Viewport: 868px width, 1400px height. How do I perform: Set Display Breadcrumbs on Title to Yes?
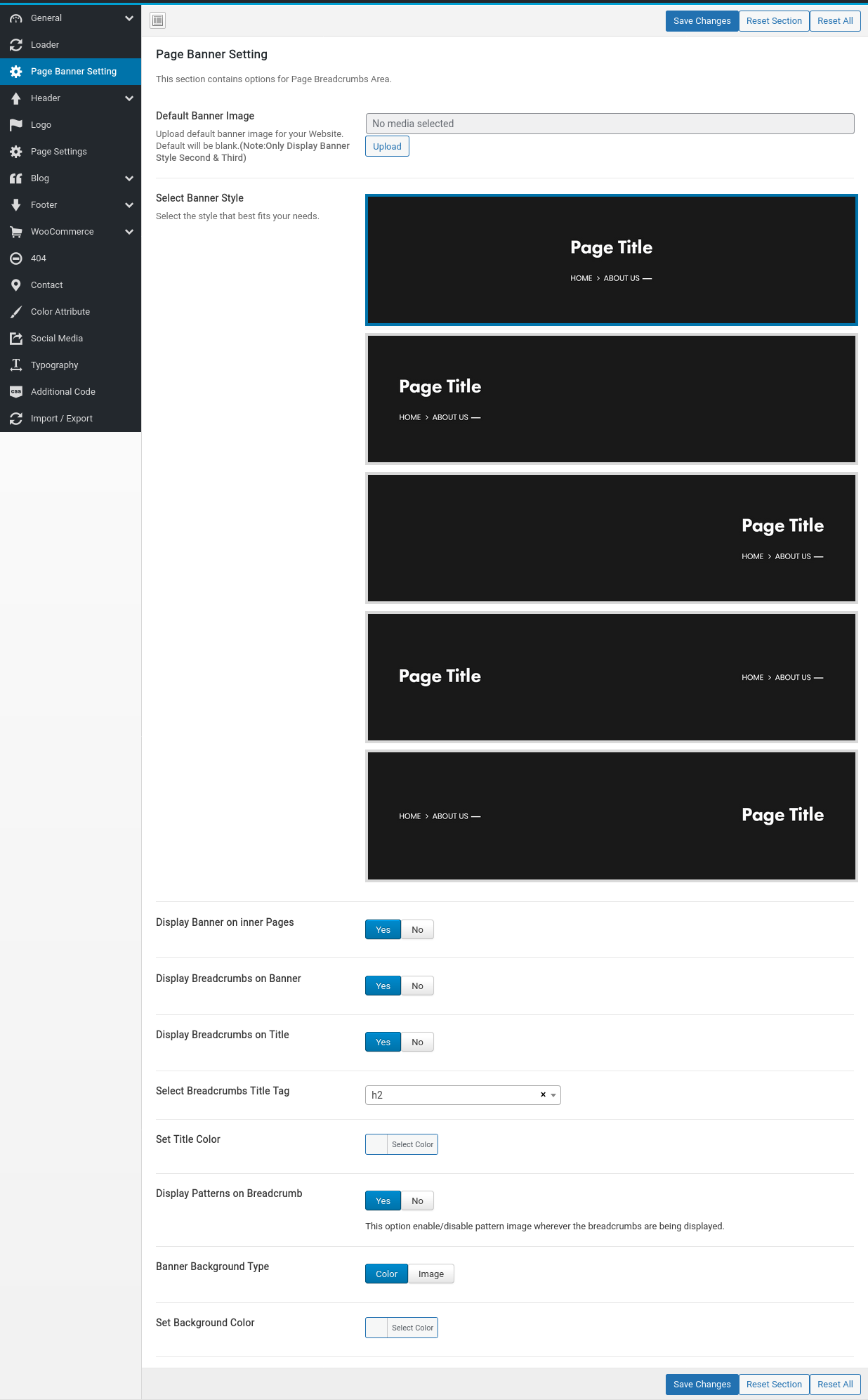click(x=383, y=1042)
